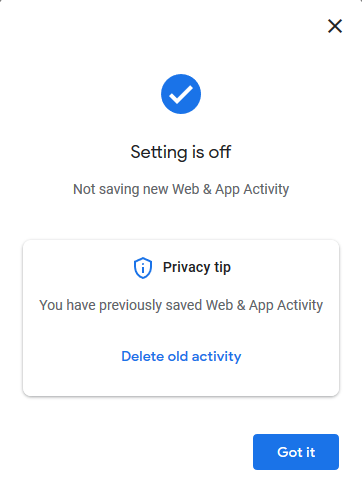362x482 pixels.
Task: Open the 'Delete old activity' link
Action: point(181,356)
